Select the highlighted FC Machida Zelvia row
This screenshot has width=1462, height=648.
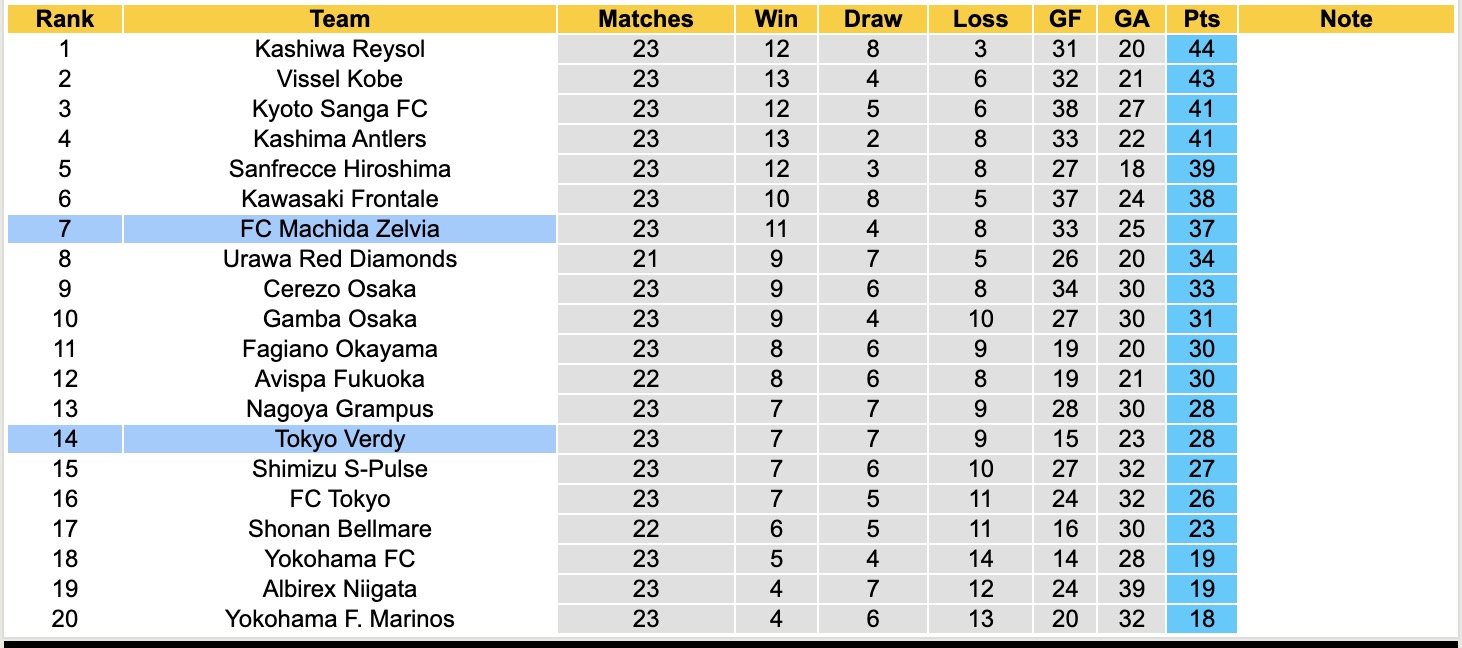click(x=340, y=229)
